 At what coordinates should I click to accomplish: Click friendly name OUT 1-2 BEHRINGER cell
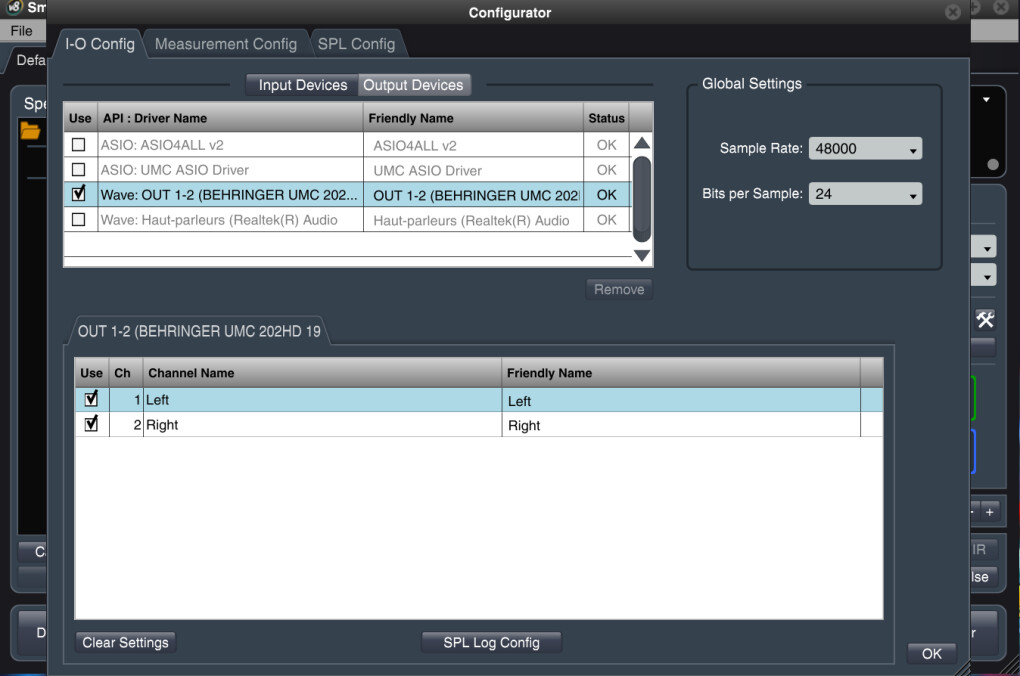(x=474, y=195)
